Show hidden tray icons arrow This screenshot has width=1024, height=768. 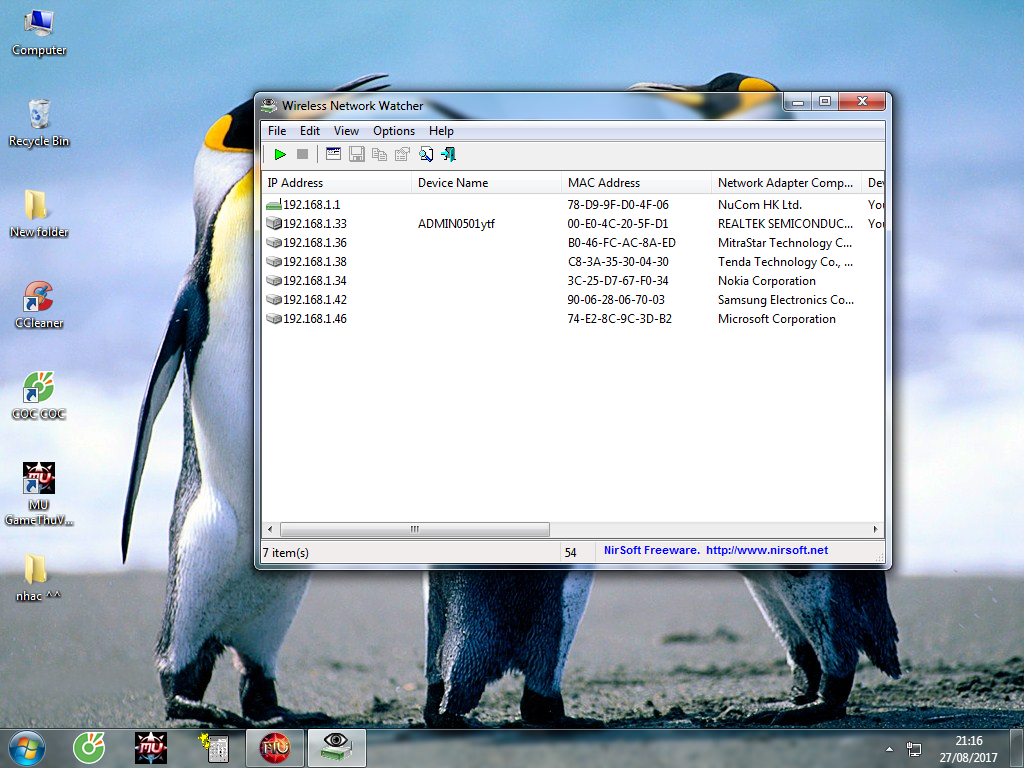click(889, 749)
